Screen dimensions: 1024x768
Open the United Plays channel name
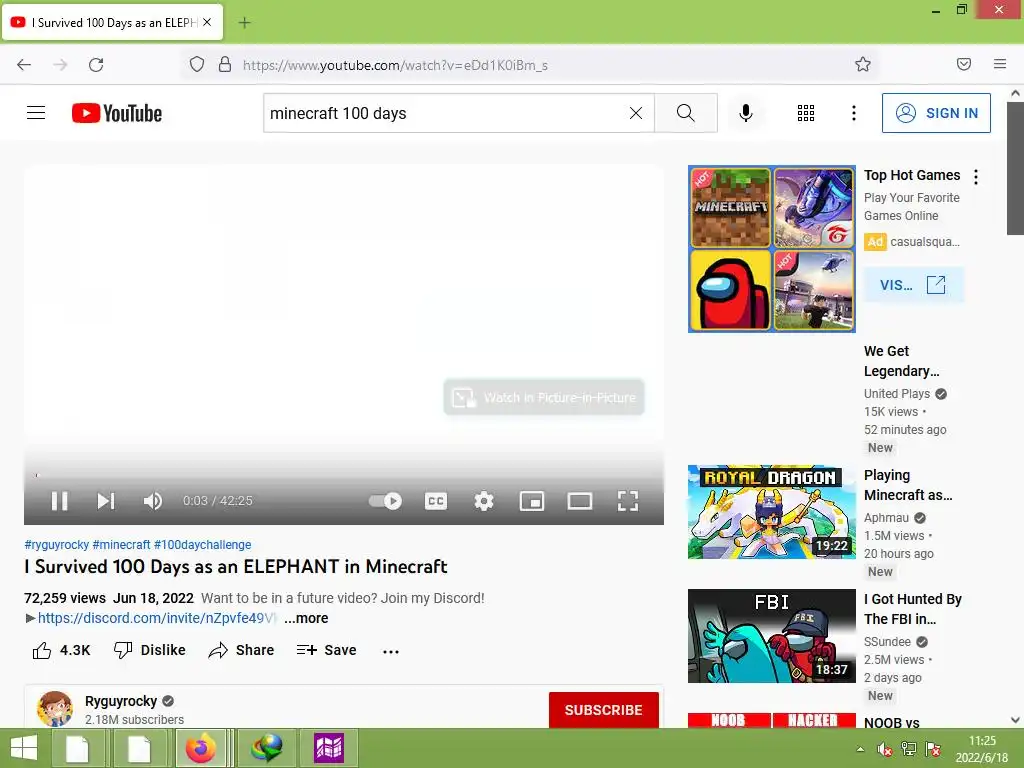pos(897,394)
